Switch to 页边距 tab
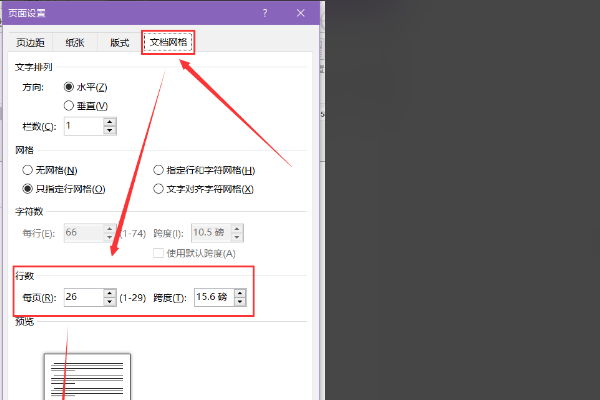 click(30, 42)
